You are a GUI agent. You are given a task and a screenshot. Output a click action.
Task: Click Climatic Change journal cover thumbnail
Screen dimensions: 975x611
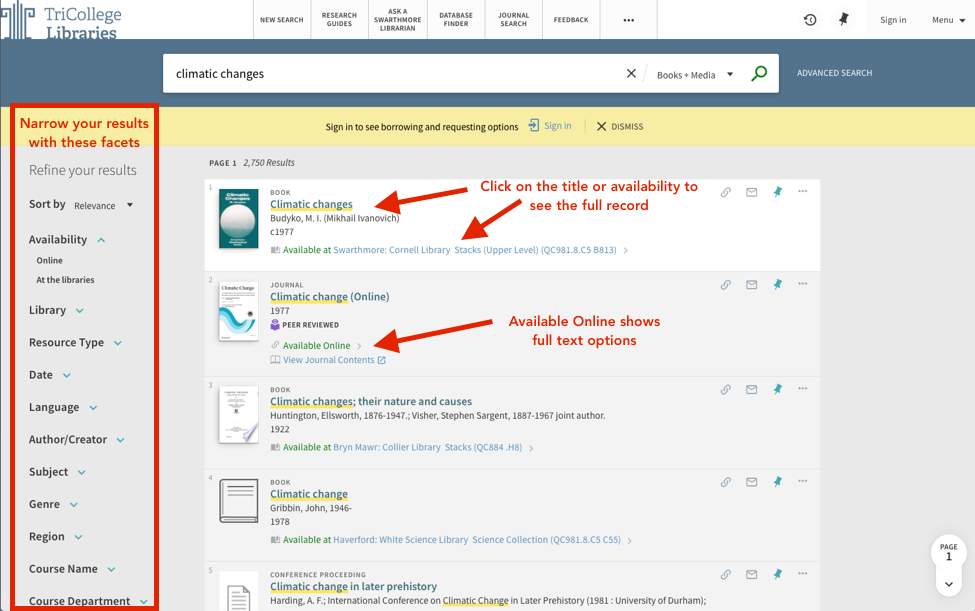[x=238, y=311]
